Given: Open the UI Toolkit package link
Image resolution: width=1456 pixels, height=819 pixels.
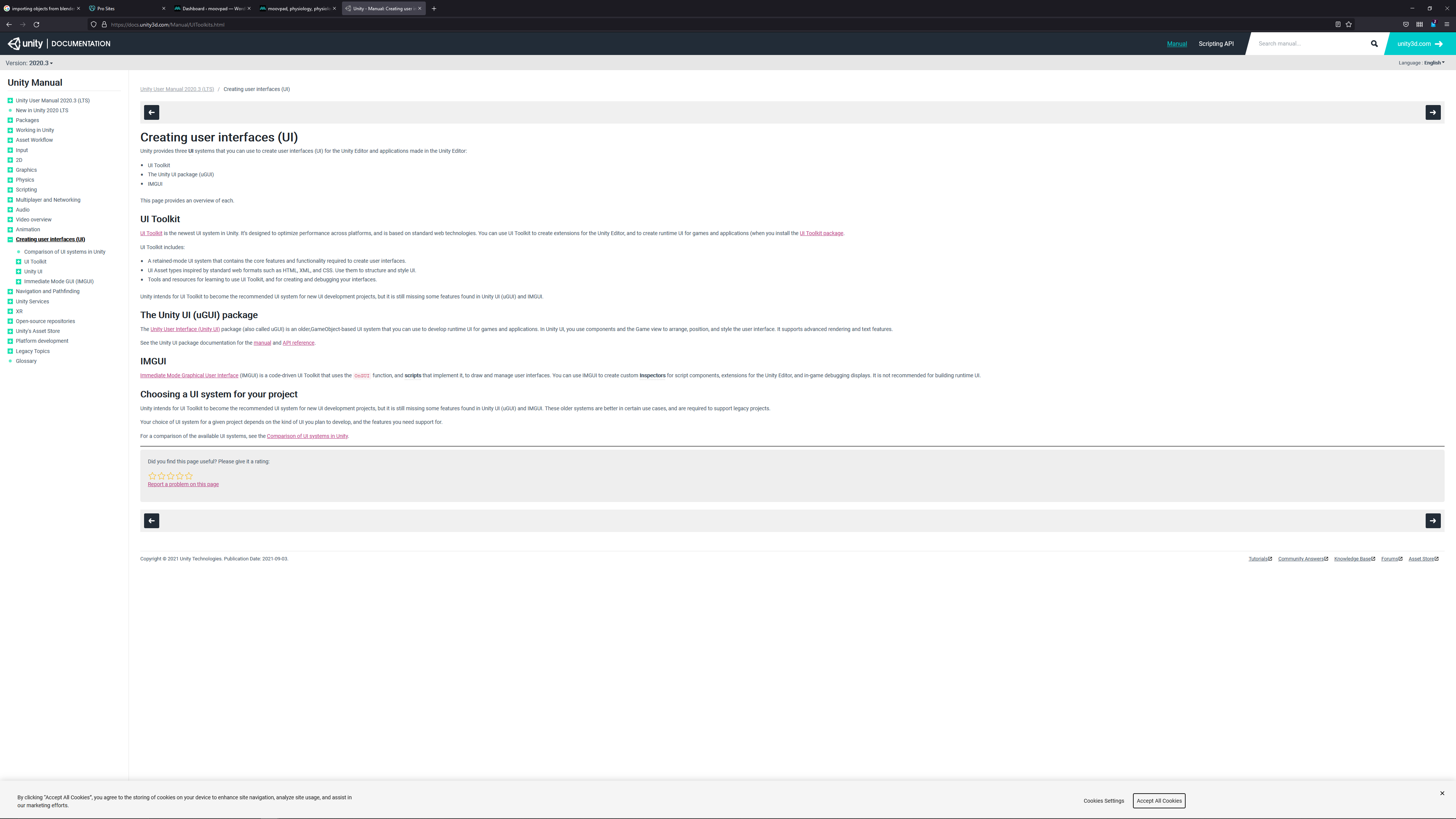Looking at the screenshot, I should click(821, 234).
